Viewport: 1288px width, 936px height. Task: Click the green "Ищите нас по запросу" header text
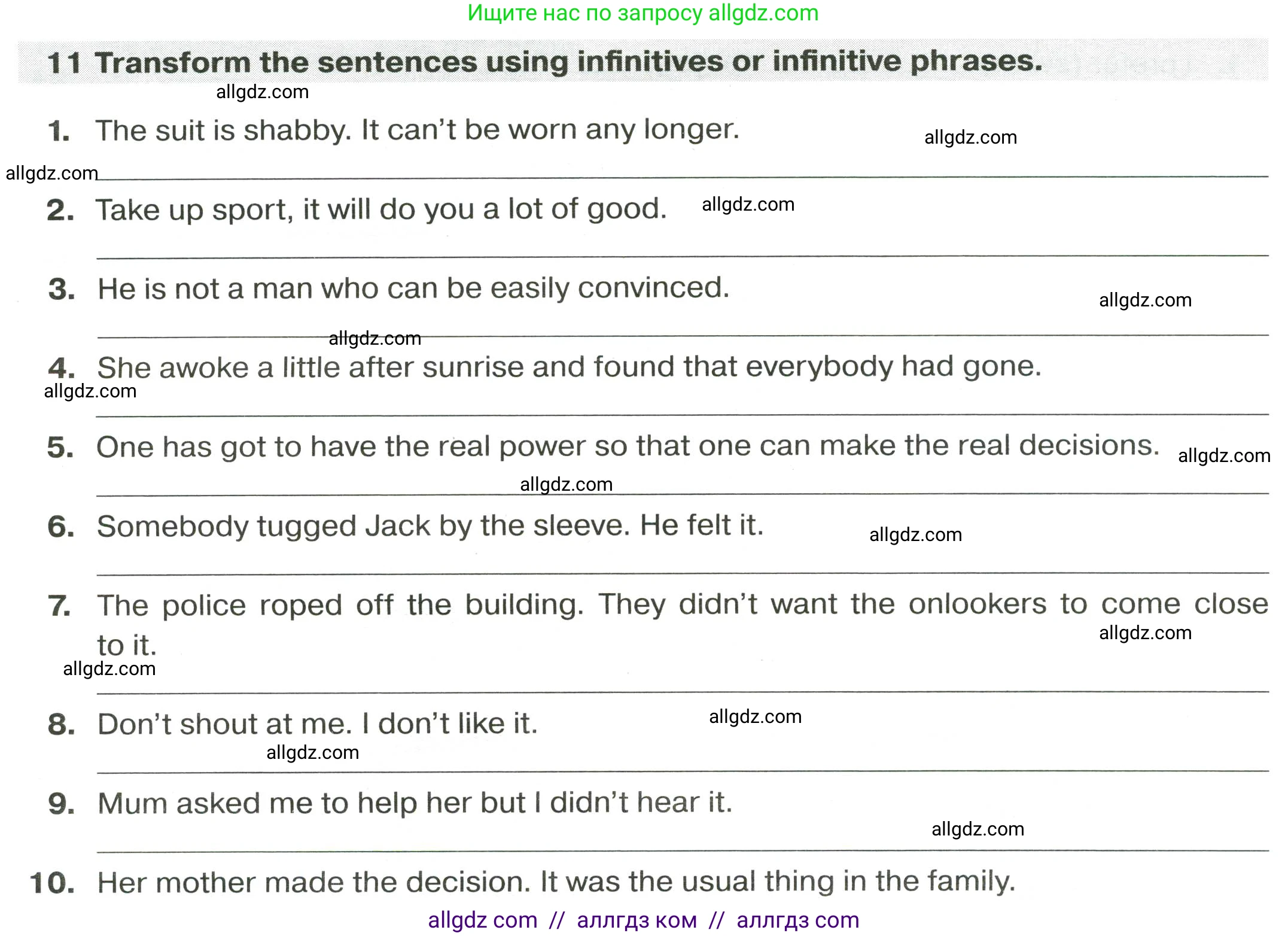(x=643, y=13)
